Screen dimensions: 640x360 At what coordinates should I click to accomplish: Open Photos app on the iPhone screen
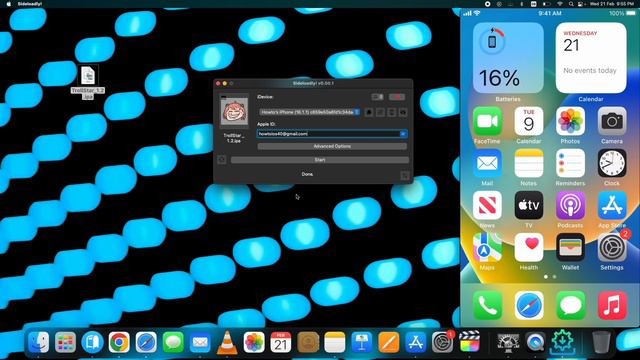pos(570,121)
